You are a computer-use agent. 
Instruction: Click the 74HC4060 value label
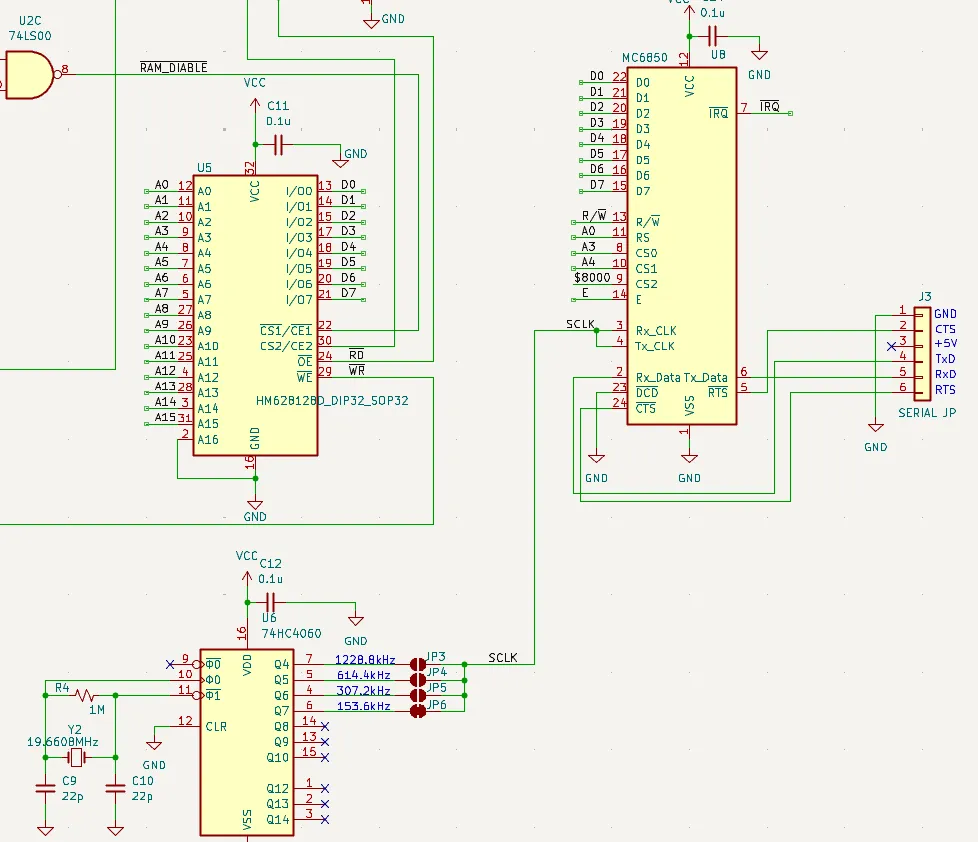click(291, 634)
